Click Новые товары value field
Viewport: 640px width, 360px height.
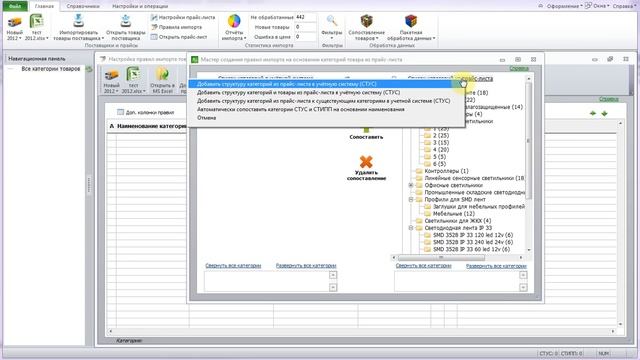[x=305, y=27]
